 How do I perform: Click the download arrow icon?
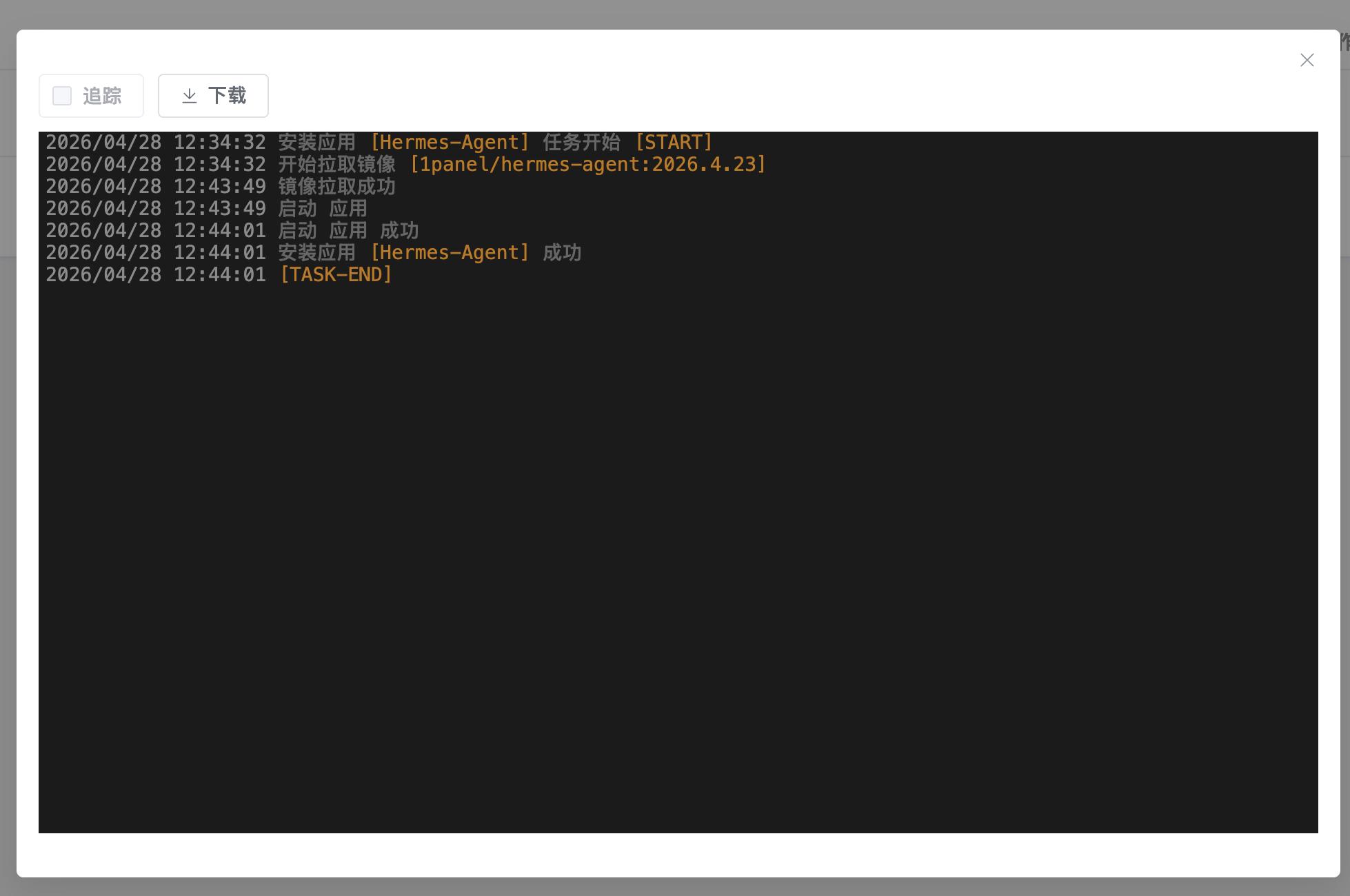(x=189, y=96)
